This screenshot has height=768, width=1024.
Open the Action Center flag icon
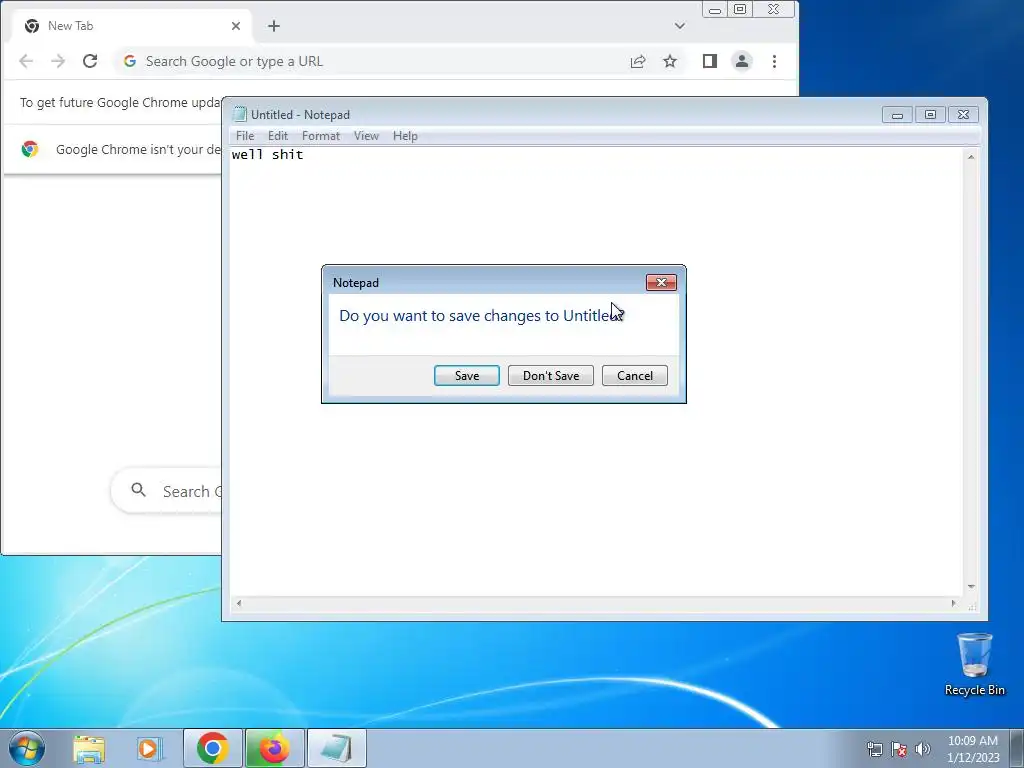pyautogui.click(x=899, y=749)
